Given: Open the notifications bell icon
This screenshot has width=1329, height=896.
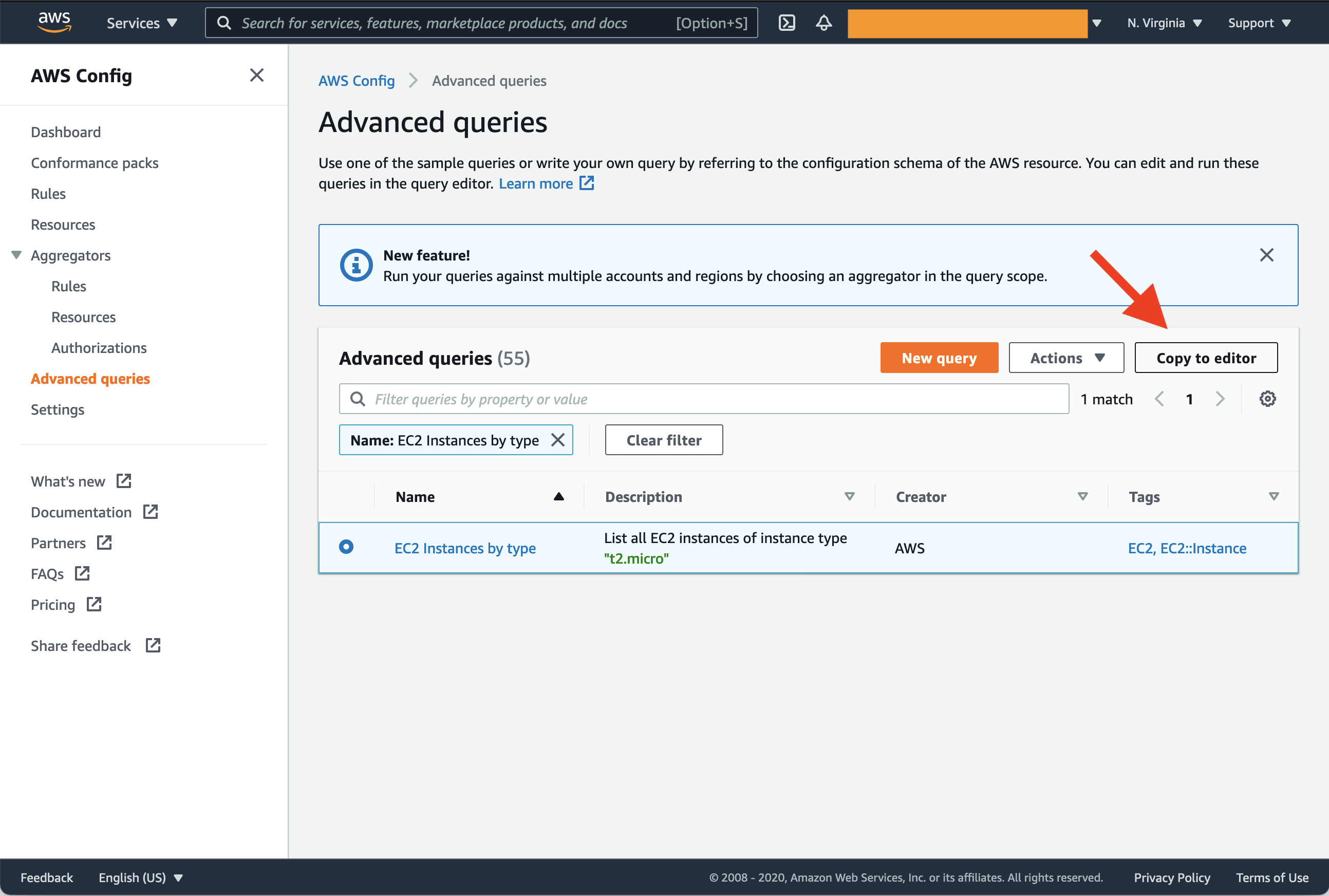Looking at the screenshot, I should 823,23.
